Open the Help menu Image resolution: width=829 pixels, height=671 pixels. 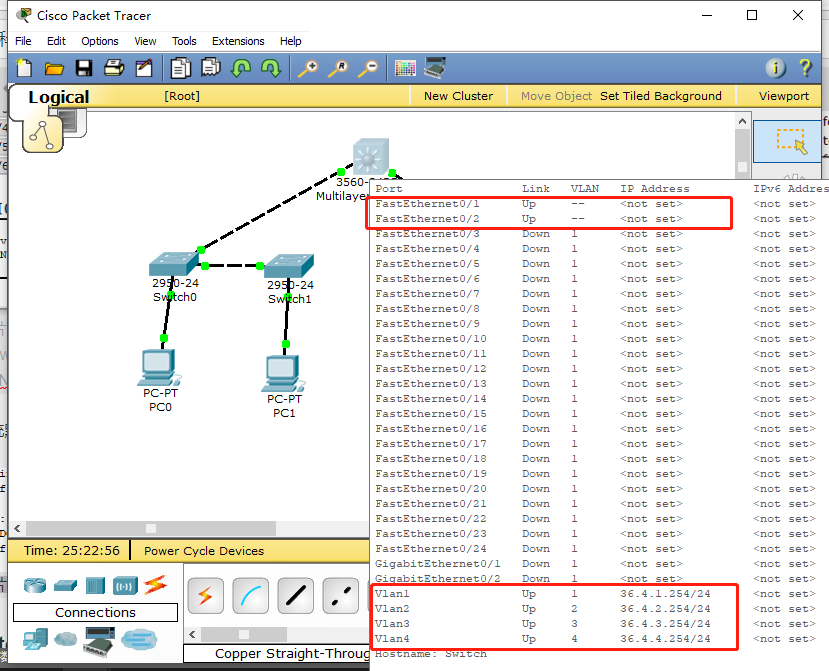pyautogui.click(x=290, y=41)
